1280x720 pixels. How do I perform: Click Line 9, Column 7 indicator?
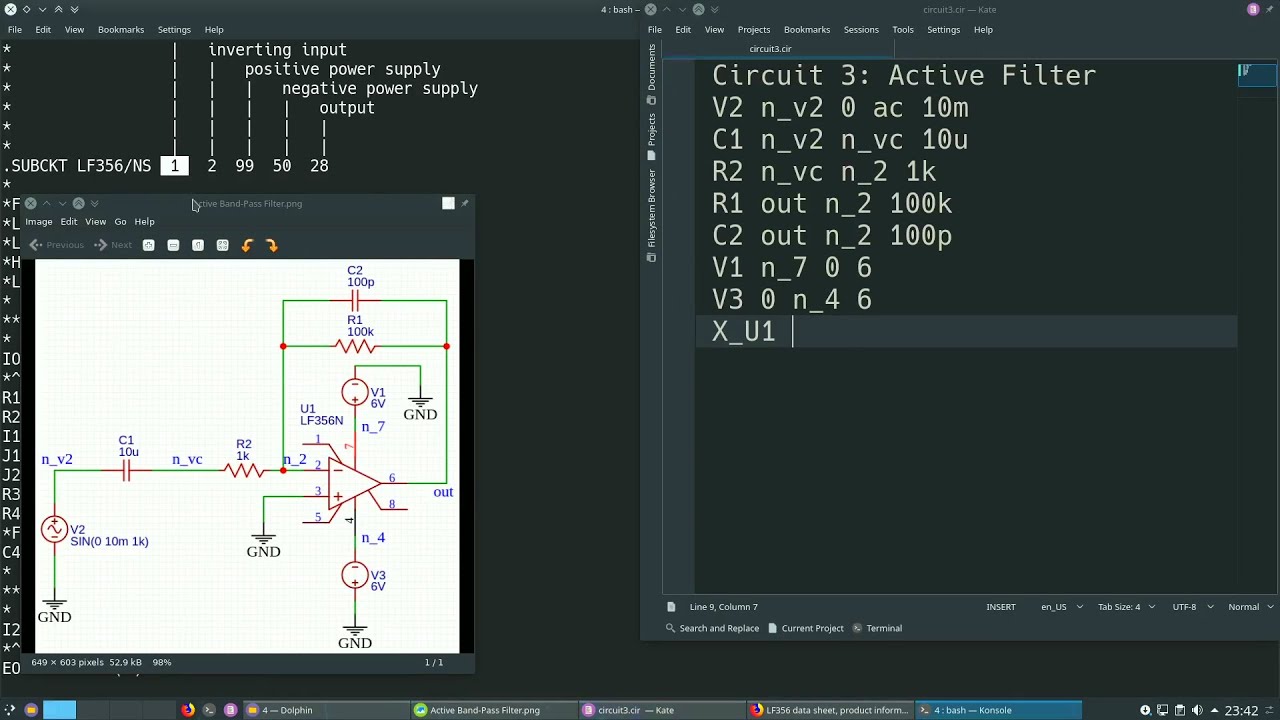point(724,607)
